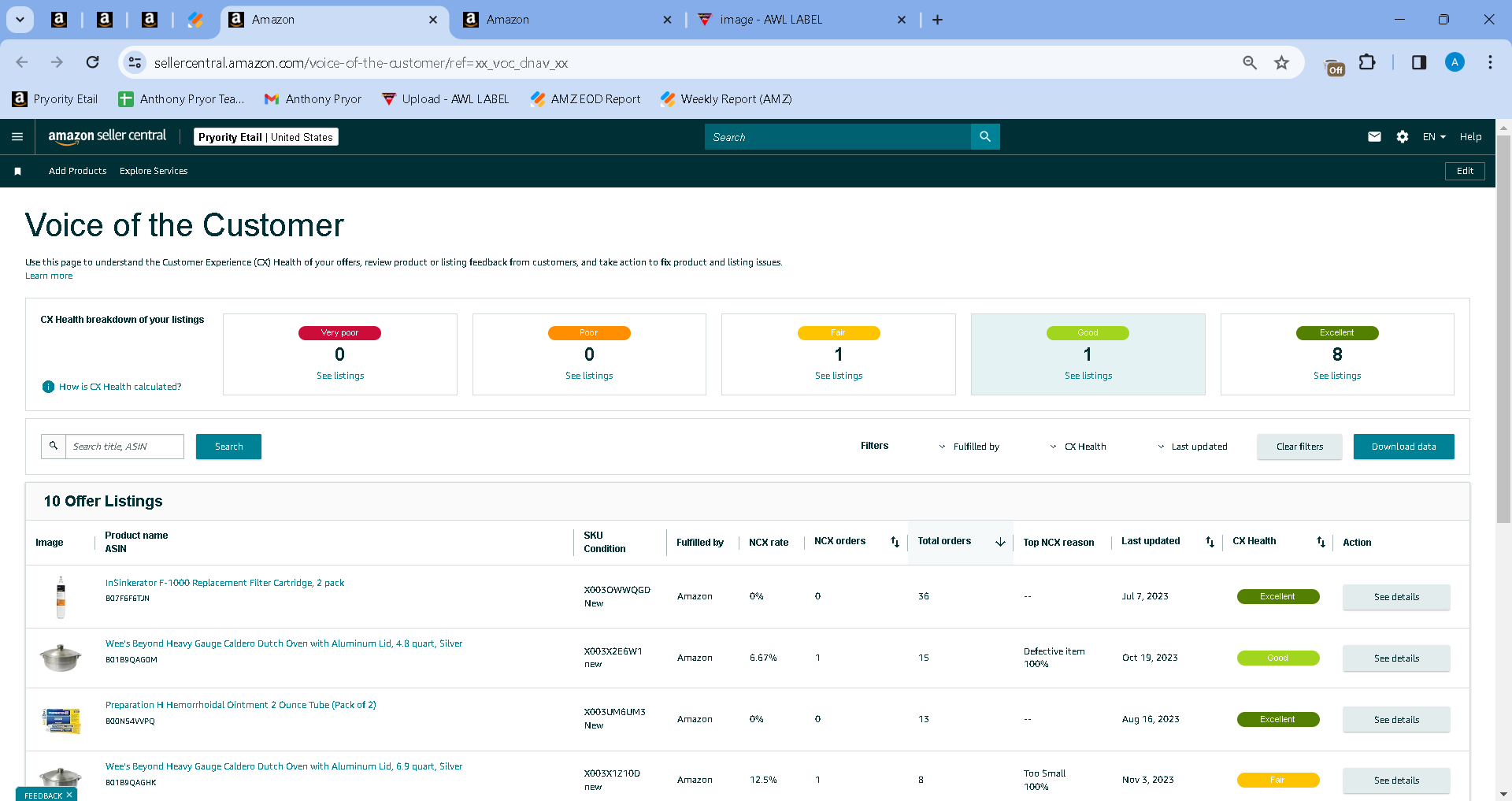Viewport: 1512px width, 801px height.
Task: See listings under Very poor
Action: pyautogui.click(x=340, y=376)
